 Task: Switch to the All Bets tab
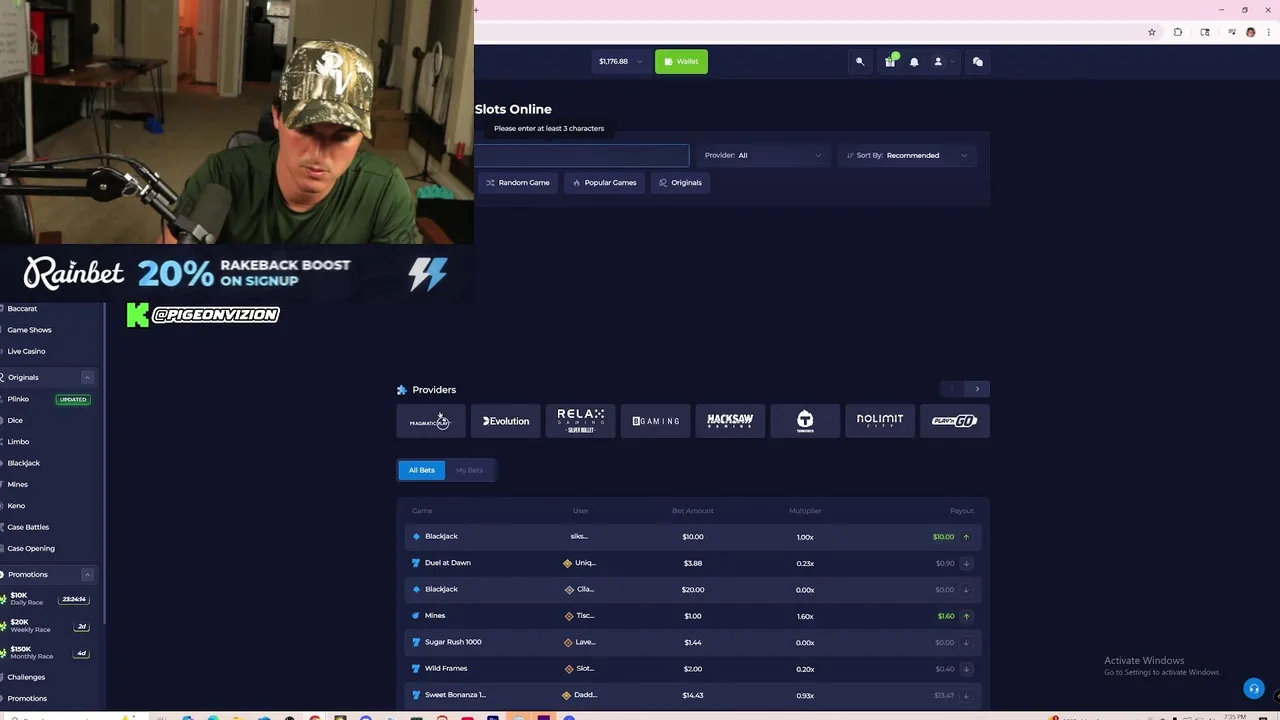coord(421,470)
